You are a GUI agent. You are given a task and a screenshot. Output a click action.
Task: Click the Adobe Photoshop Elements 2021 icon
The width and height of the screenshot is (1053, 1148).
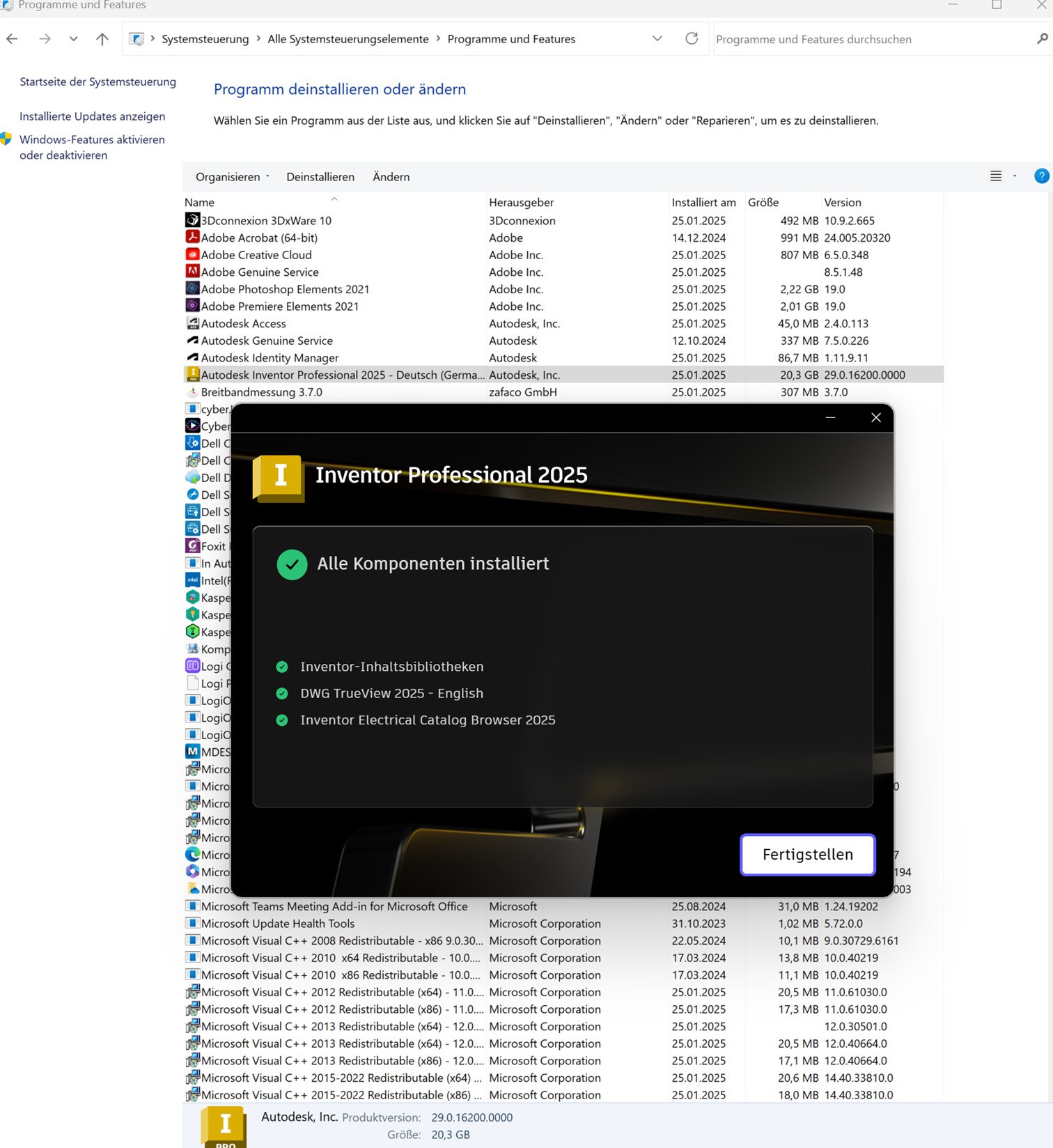click(x=192, y=288)
